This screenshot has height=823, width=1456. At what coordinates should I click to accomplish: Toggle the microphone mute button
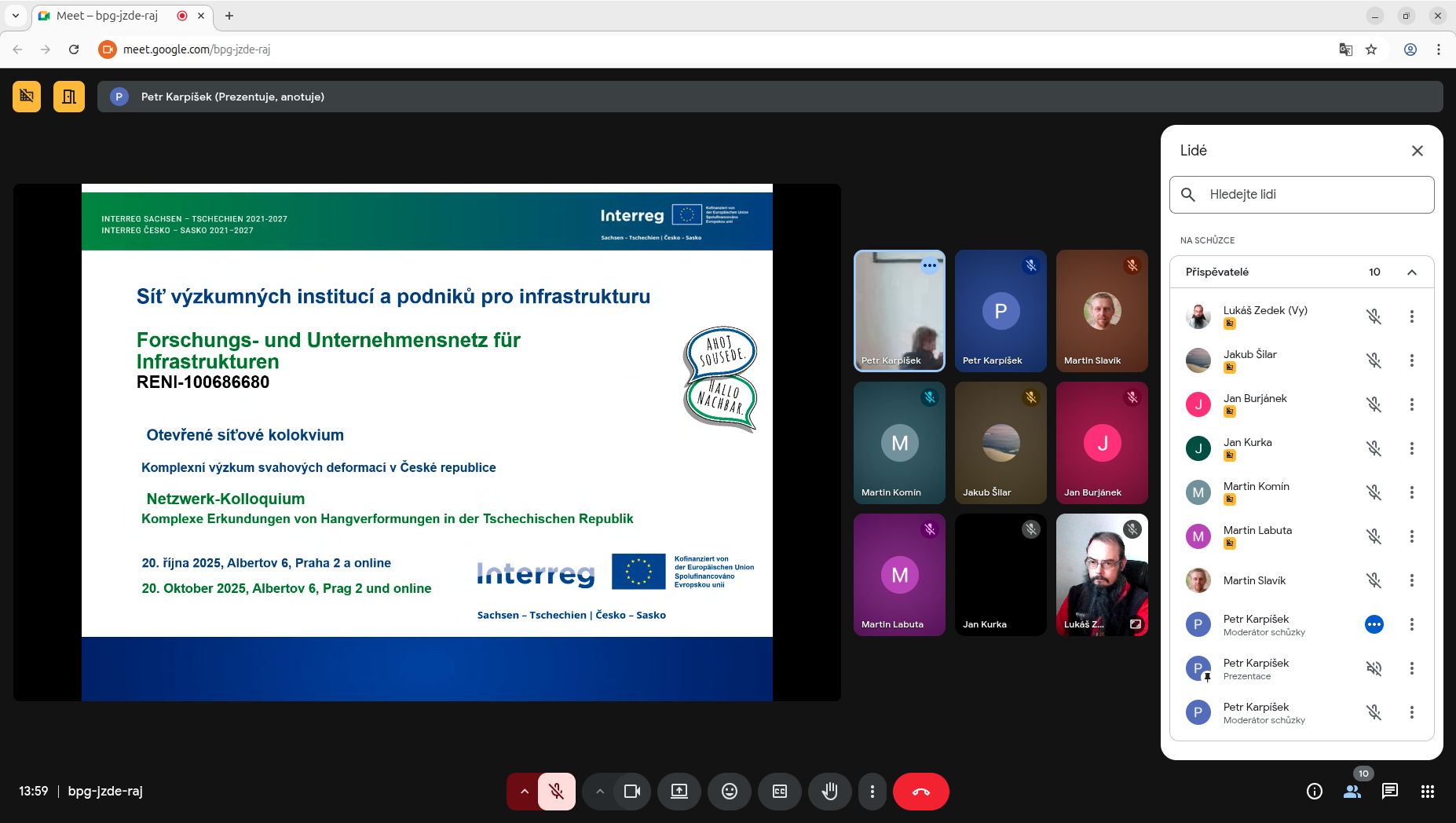[557, 792]
